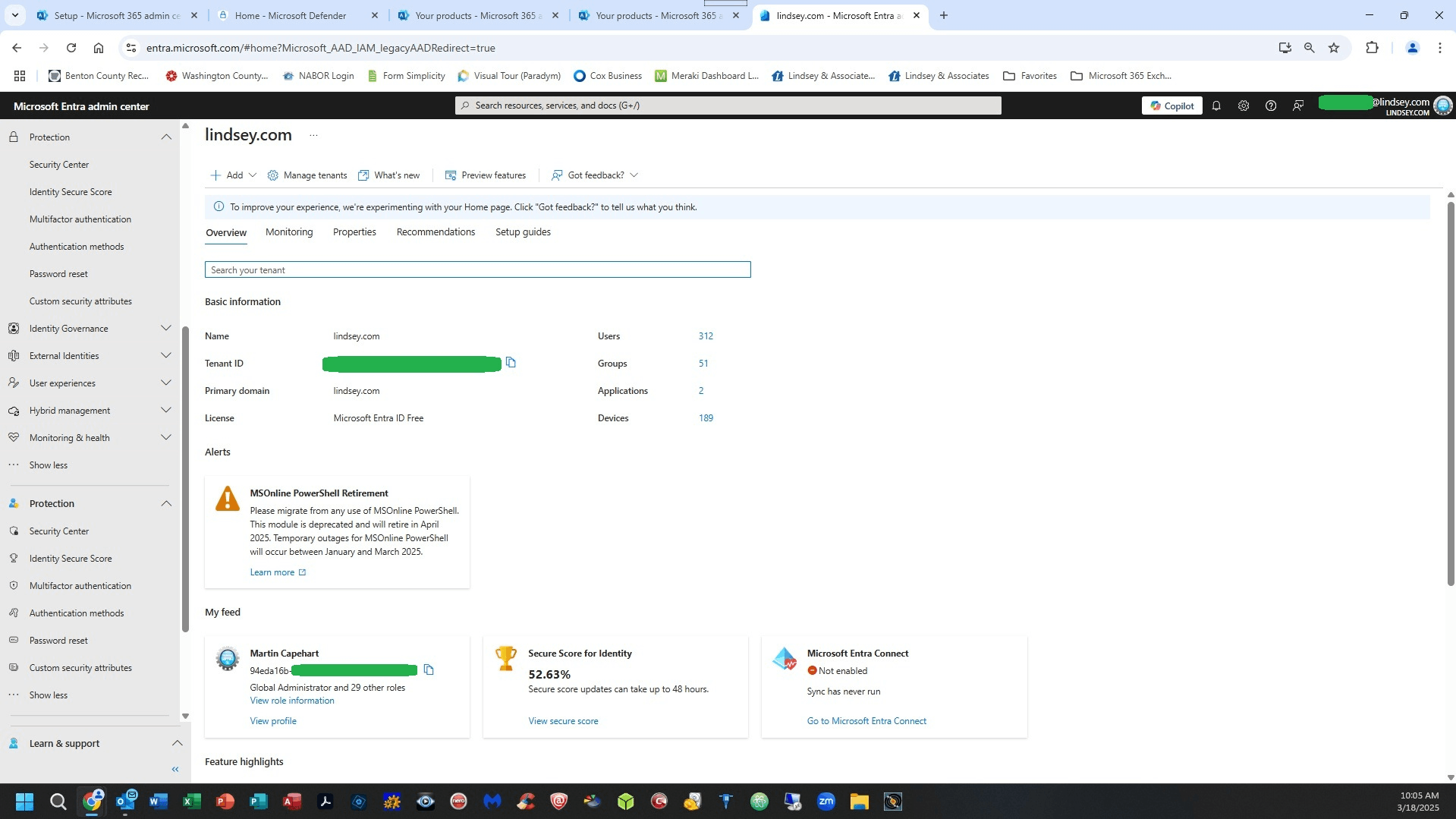1456x819 pixels.
Task: Bookmark this page with the star
Action: click(1334, 48)
